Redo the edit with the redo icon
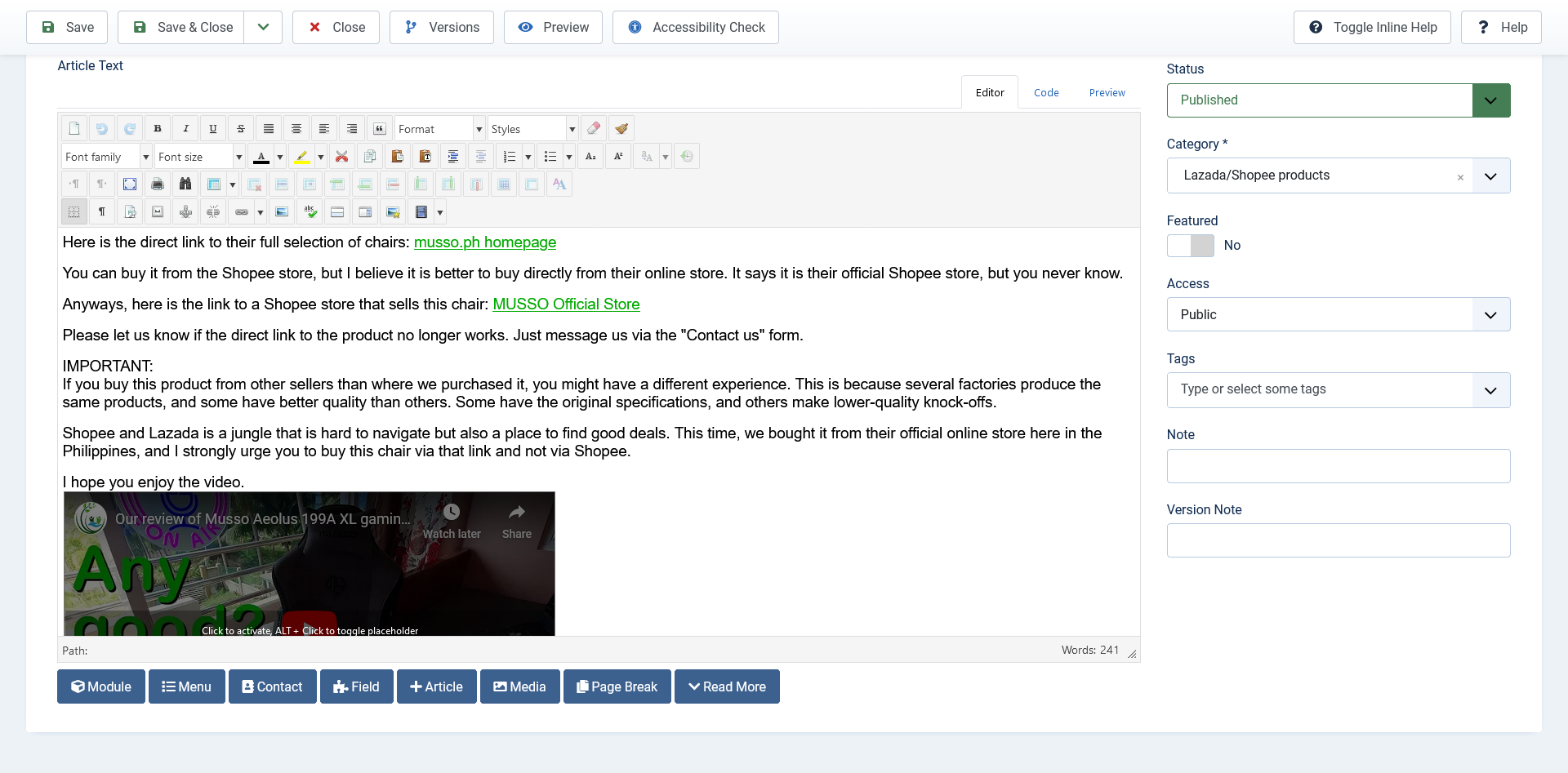The width and height of the screenshot is (1568, 773). pyautogui.click(x=130, y=129)
